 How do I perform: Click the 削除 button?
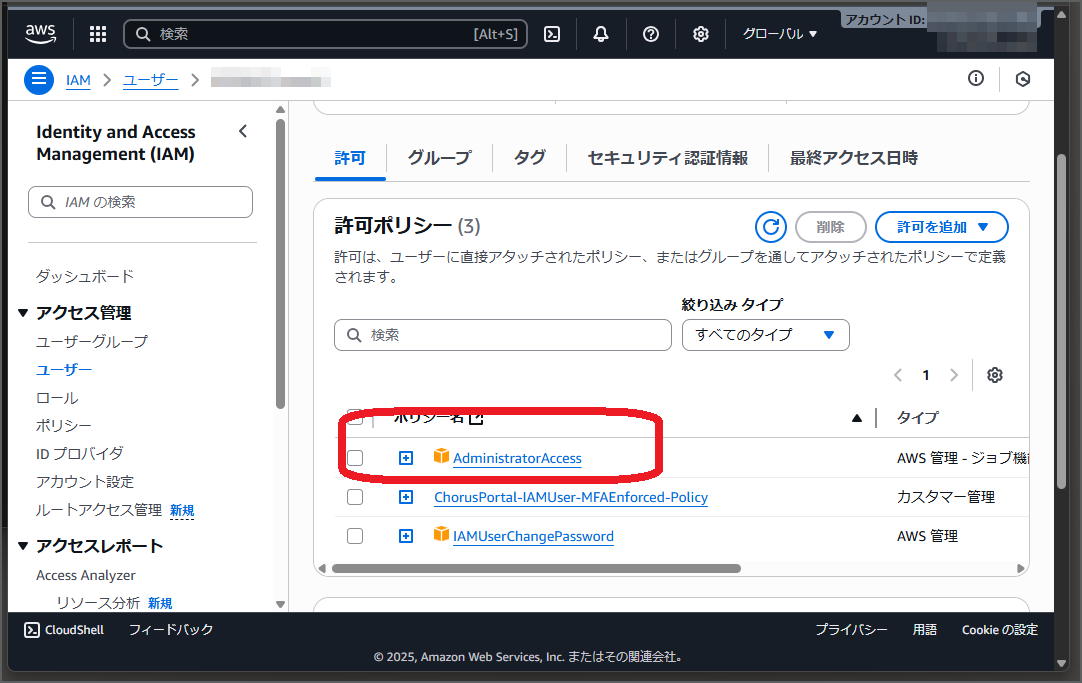click(830, 227)
